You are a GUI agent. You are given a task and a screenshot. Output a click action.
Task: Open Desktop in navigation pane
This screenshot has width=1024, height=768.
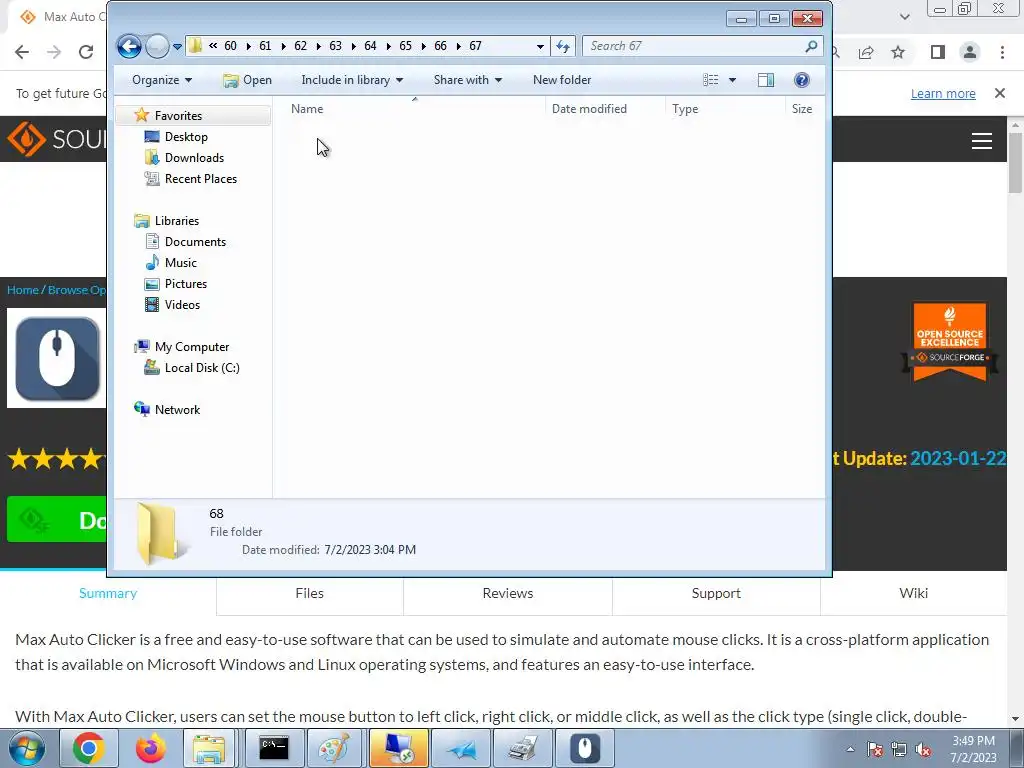point(186,136)
